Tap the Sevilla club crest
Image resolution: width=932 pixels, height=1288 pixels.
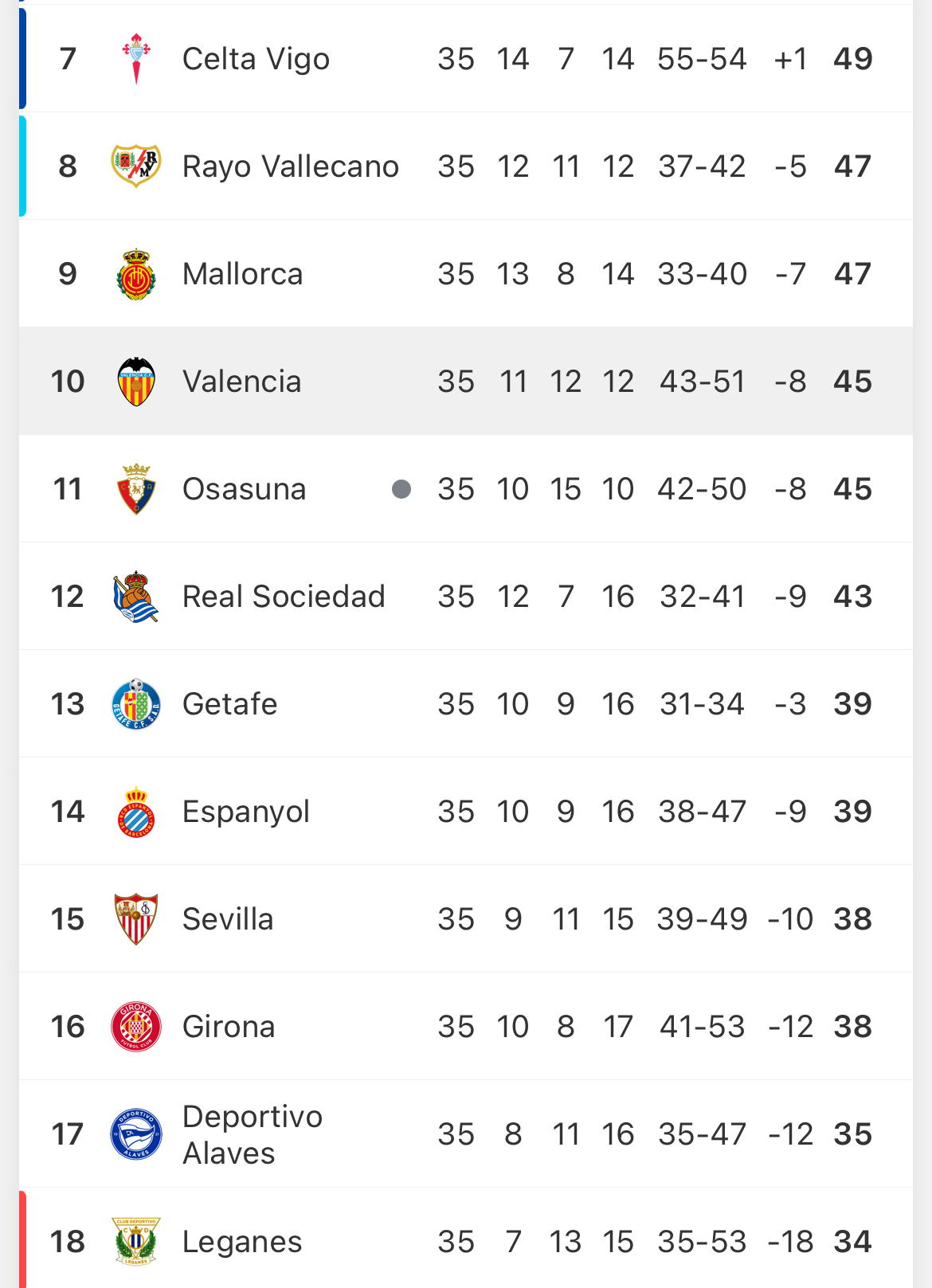click(x=136, y=919)
